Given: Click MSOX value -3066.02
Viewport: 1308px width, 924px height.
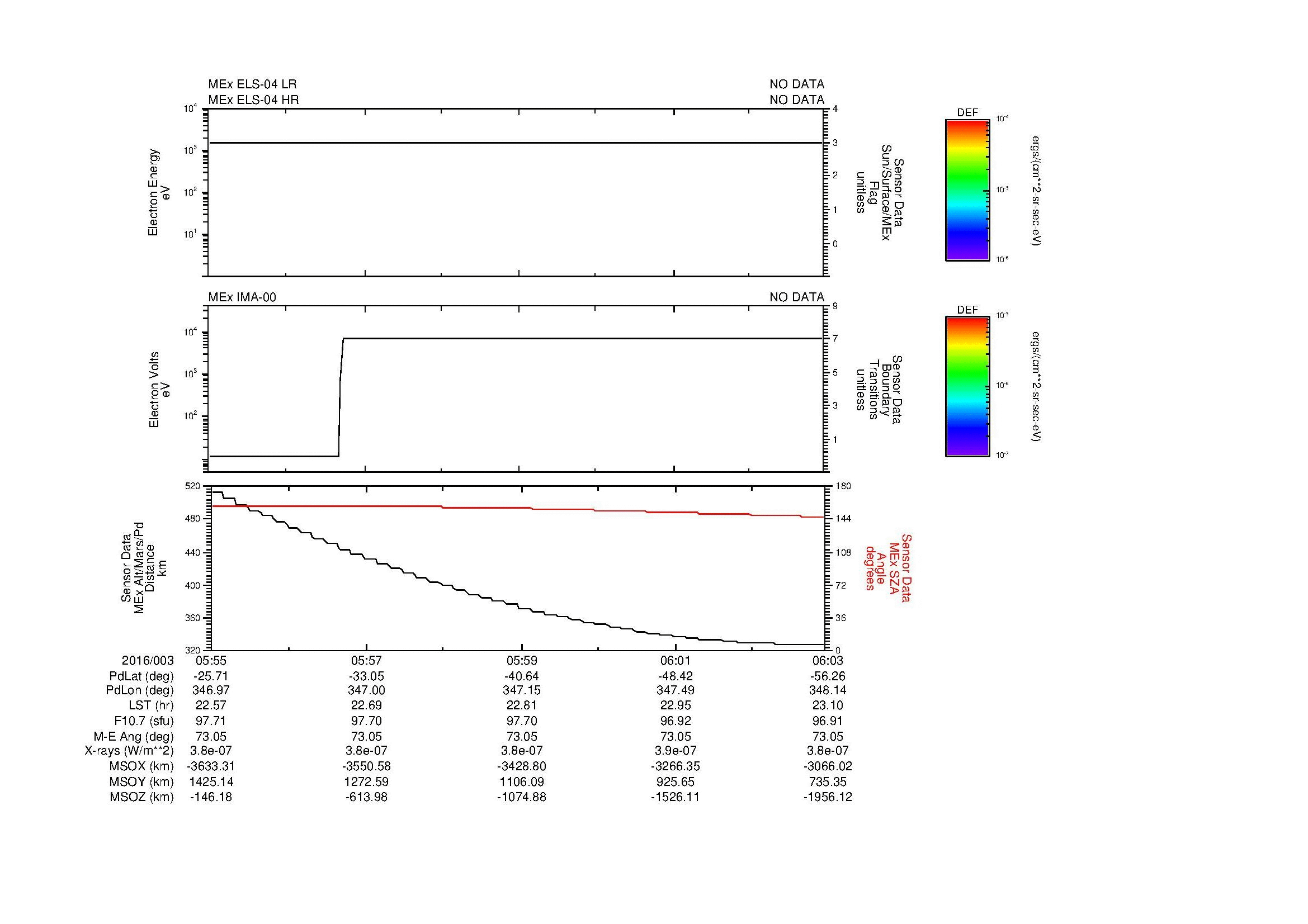Looking at the screenshot, I should pos(827,766).
